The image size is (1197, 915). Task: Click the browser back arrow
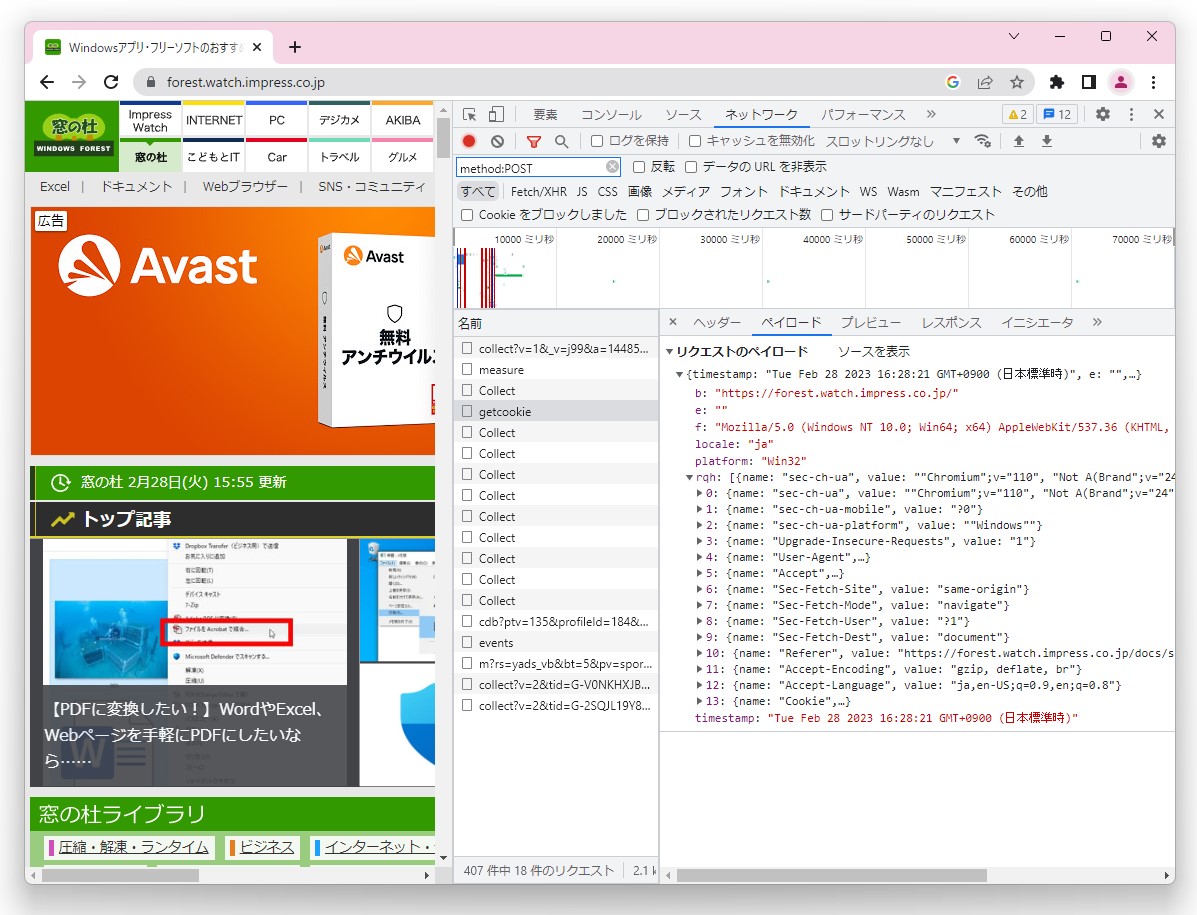coord(47,82)
